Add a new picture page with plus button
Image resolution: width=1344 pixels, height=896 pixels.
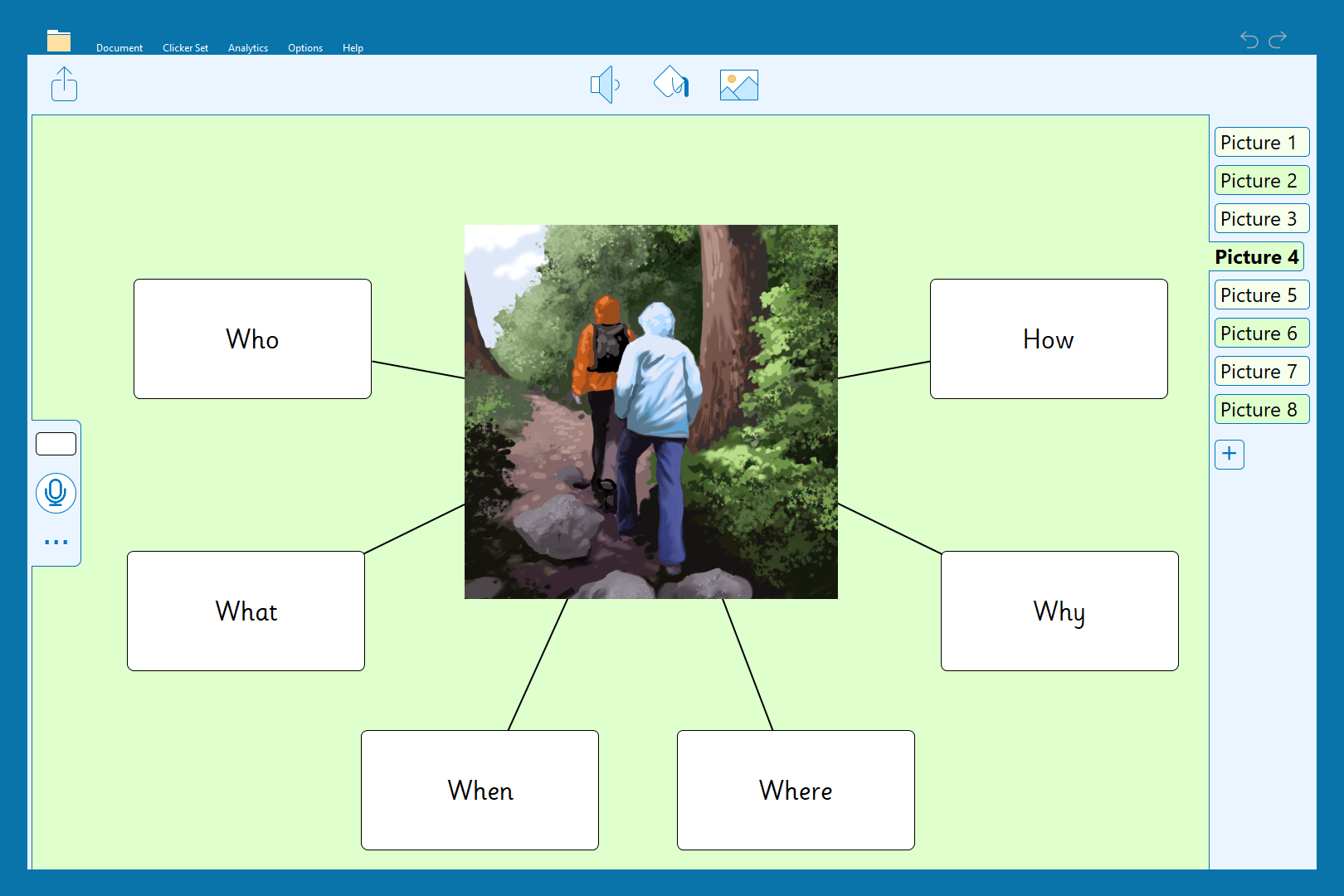(1229, 454)
